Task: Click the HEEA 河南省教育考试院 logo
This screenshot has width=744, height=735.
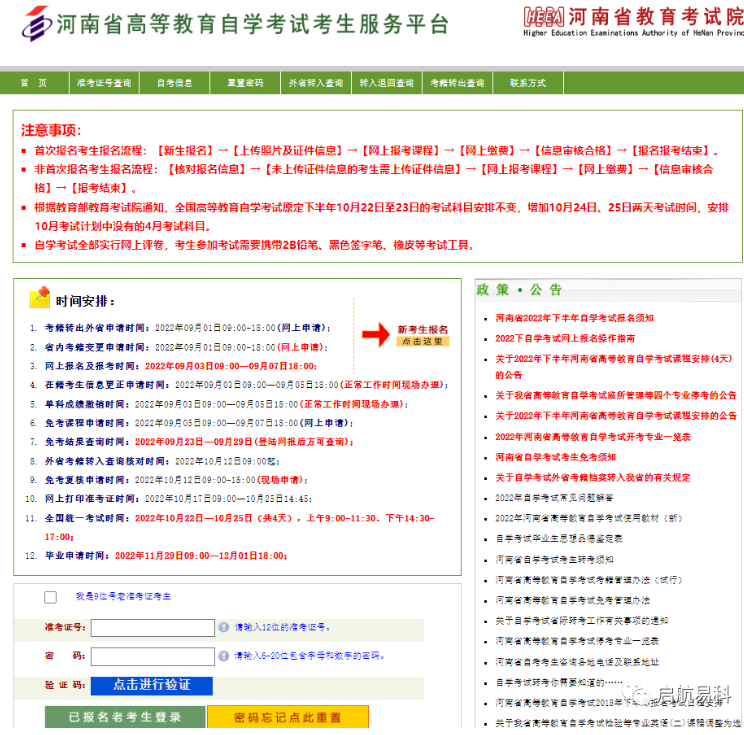Action: [x=633, y=21]
